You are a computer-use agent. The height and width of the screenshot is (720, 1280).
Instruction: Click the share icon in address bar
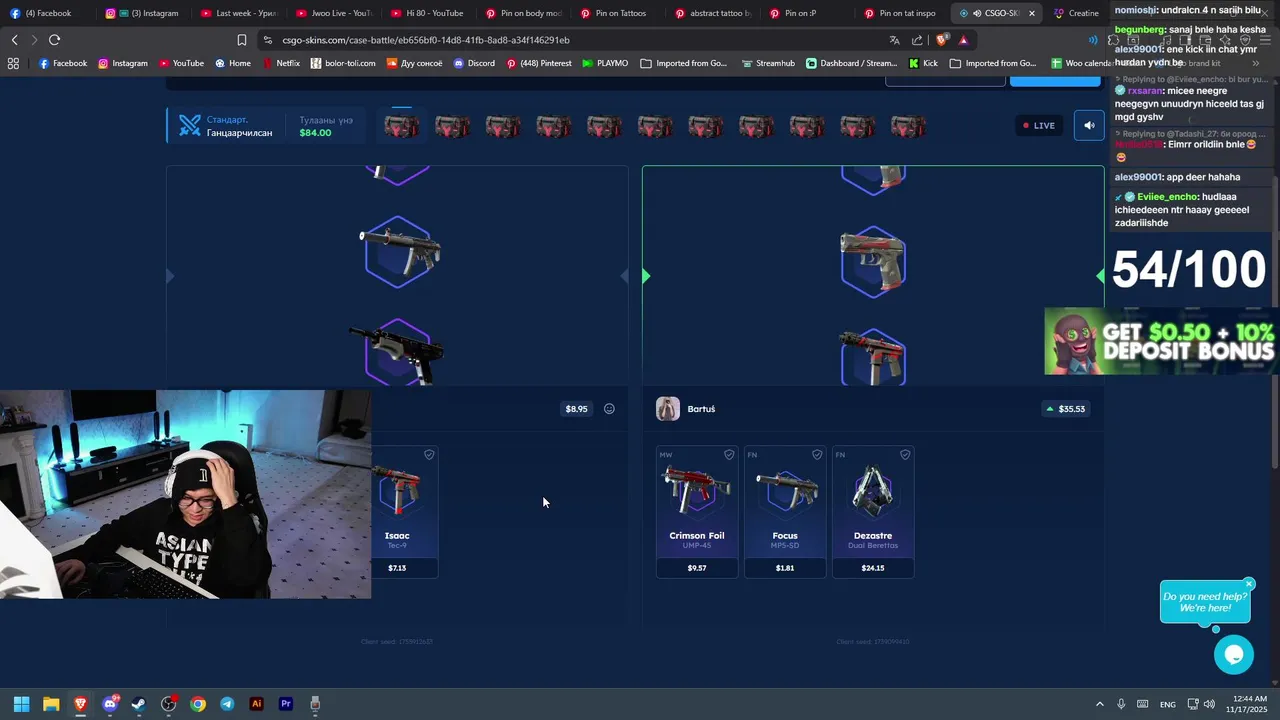(917, 40)
